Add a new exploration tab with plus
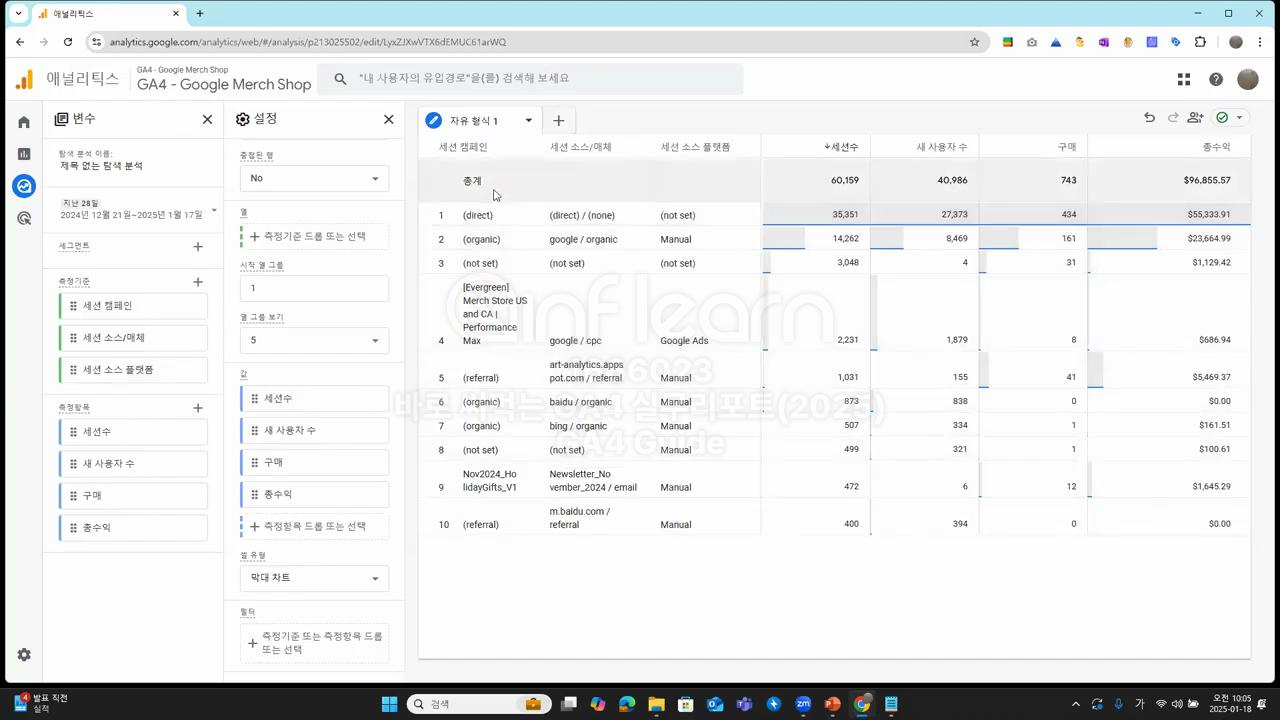This screenshot has height=720, width=1280. point(558,120)
